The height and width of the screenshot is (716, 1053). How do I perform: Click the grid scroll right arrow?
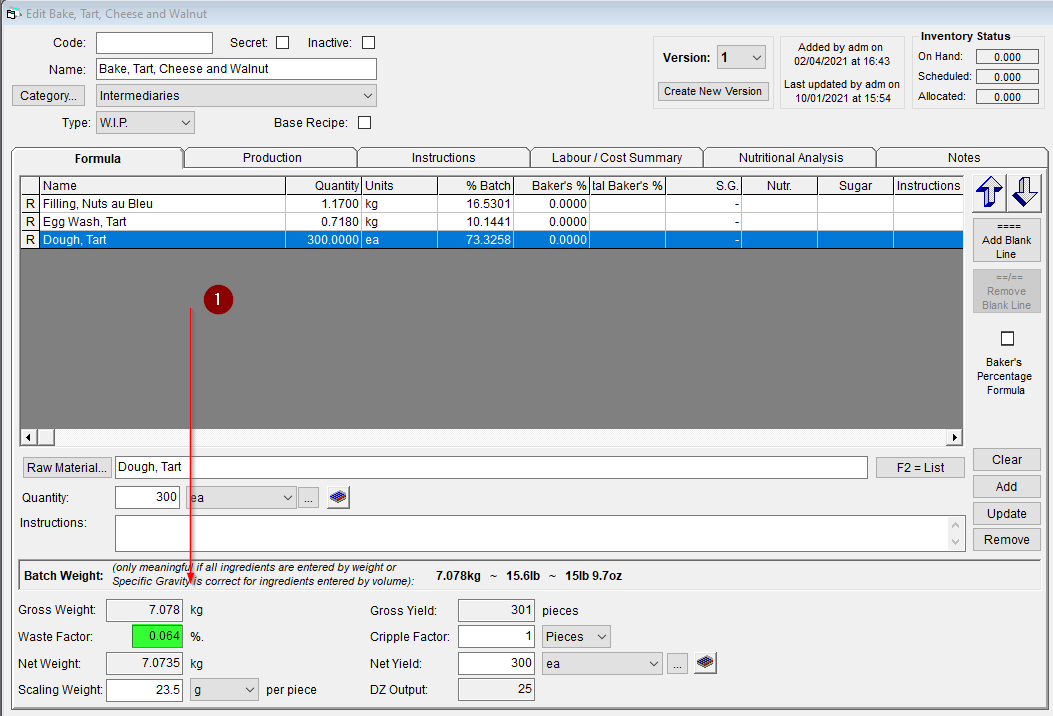click(954, 437)
